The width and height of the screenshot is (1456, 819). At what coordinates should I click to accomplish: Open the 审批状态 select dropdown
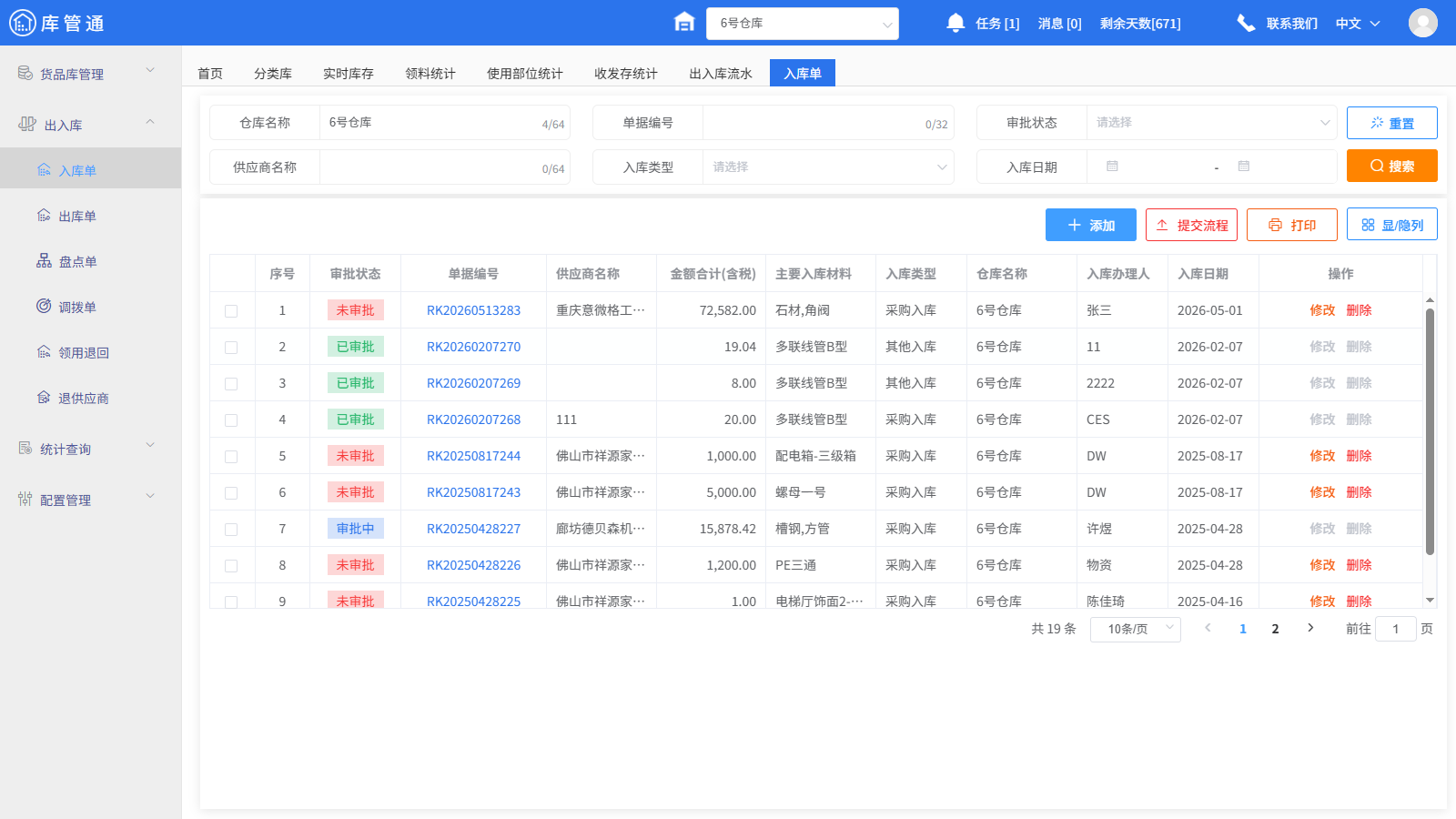(x=1211, y=123)
